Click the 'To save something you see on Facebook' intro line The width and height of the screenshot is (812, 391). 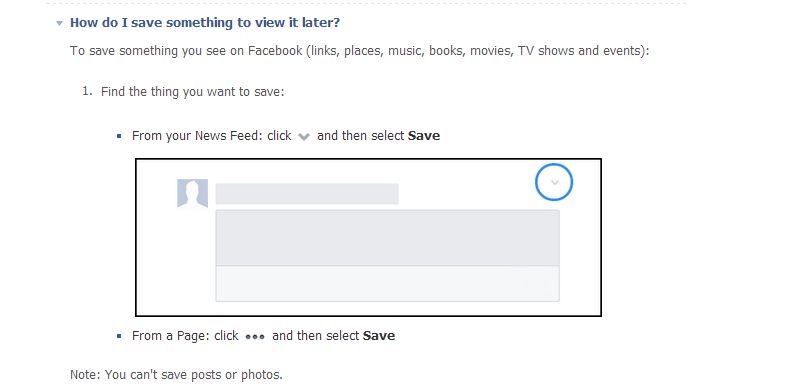coord(359,51)
